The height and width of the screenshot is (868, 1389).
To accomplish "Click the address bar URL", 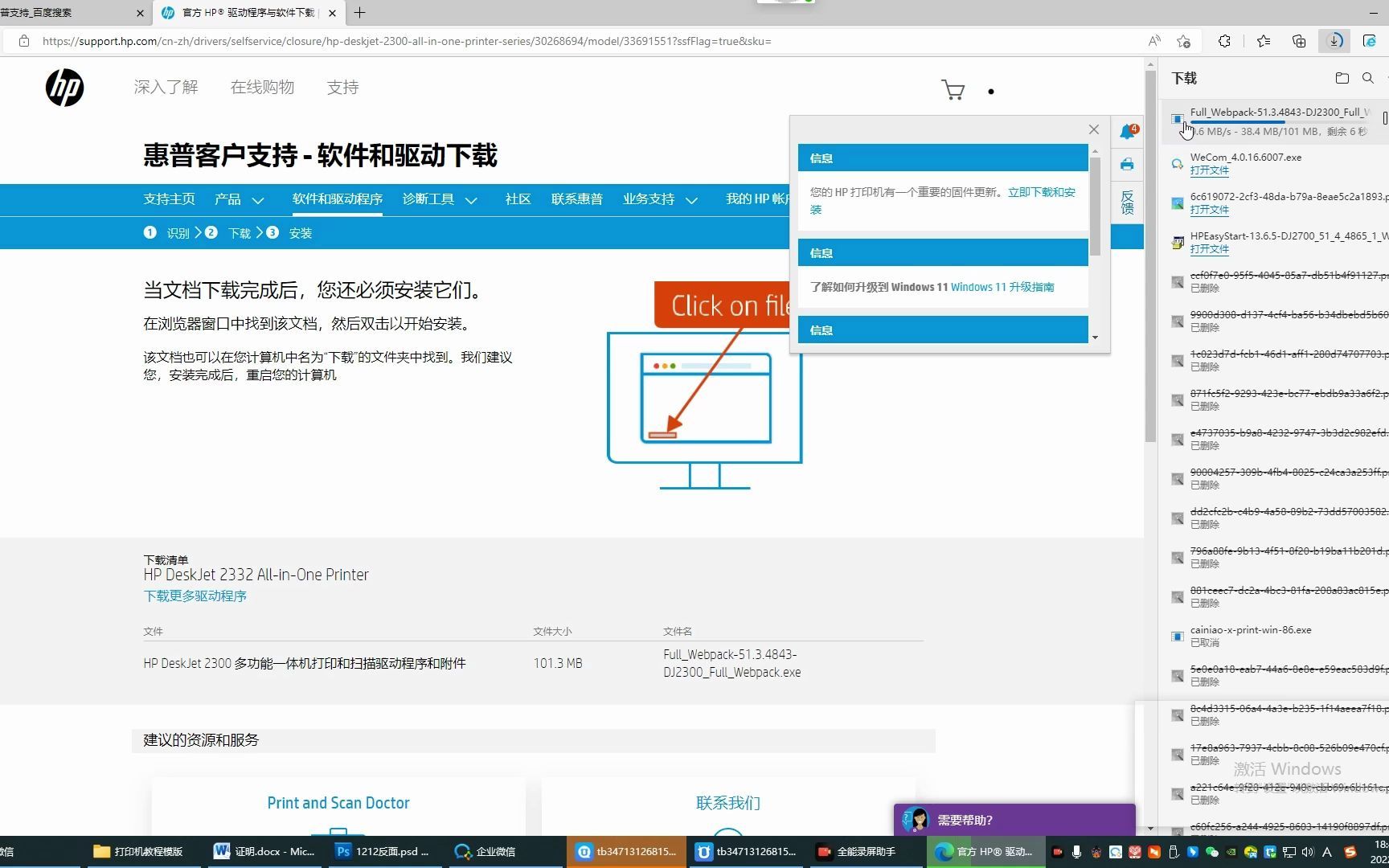I will (407, 41).
